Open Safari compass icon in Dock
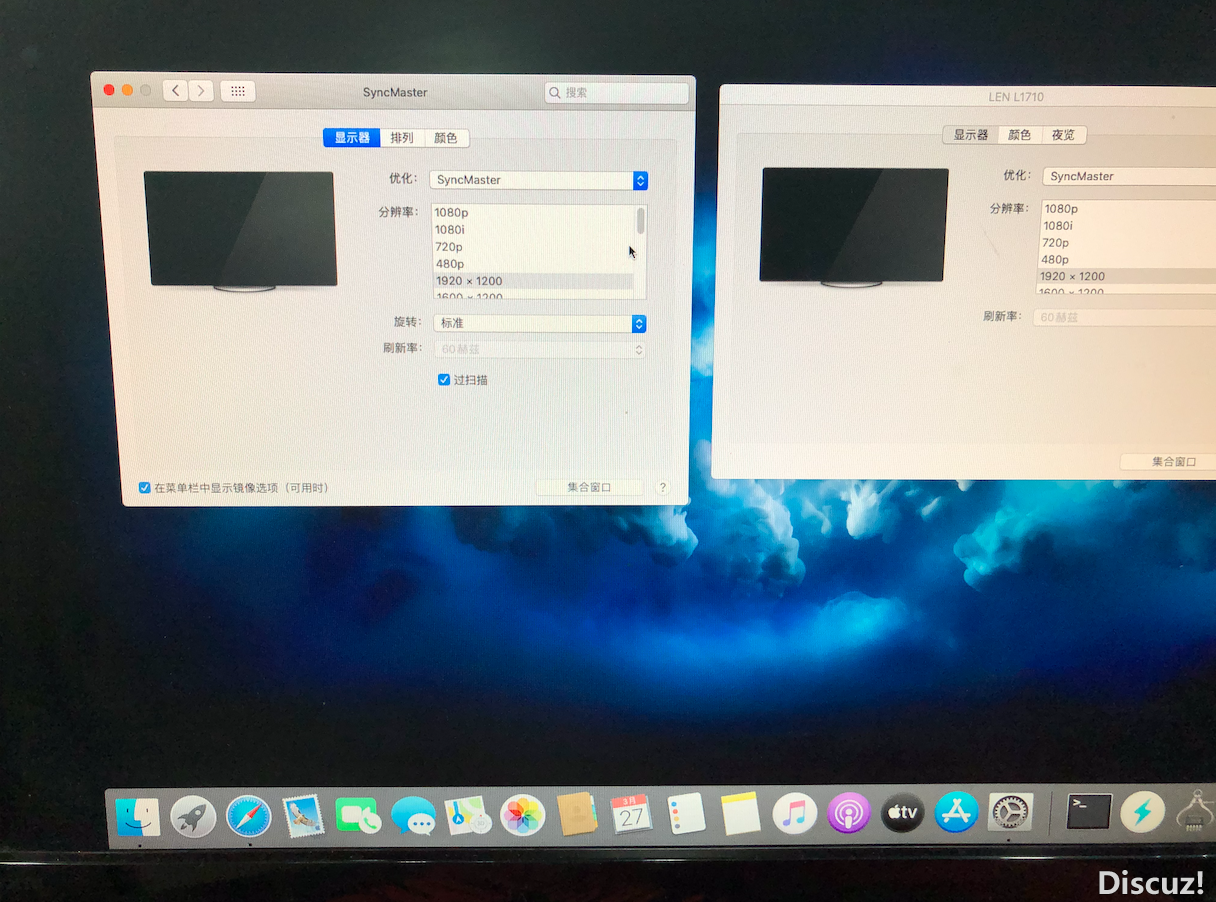The height and width of the screenshot is (902, 1216). coord(248,816)
